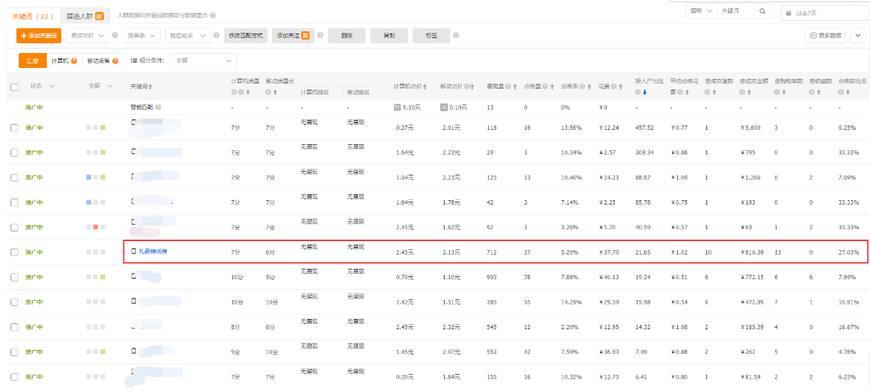Sort by 点击转化率 column arrow
The height and width of the screenshot is (389, 870).
click(x=849, y=92)
